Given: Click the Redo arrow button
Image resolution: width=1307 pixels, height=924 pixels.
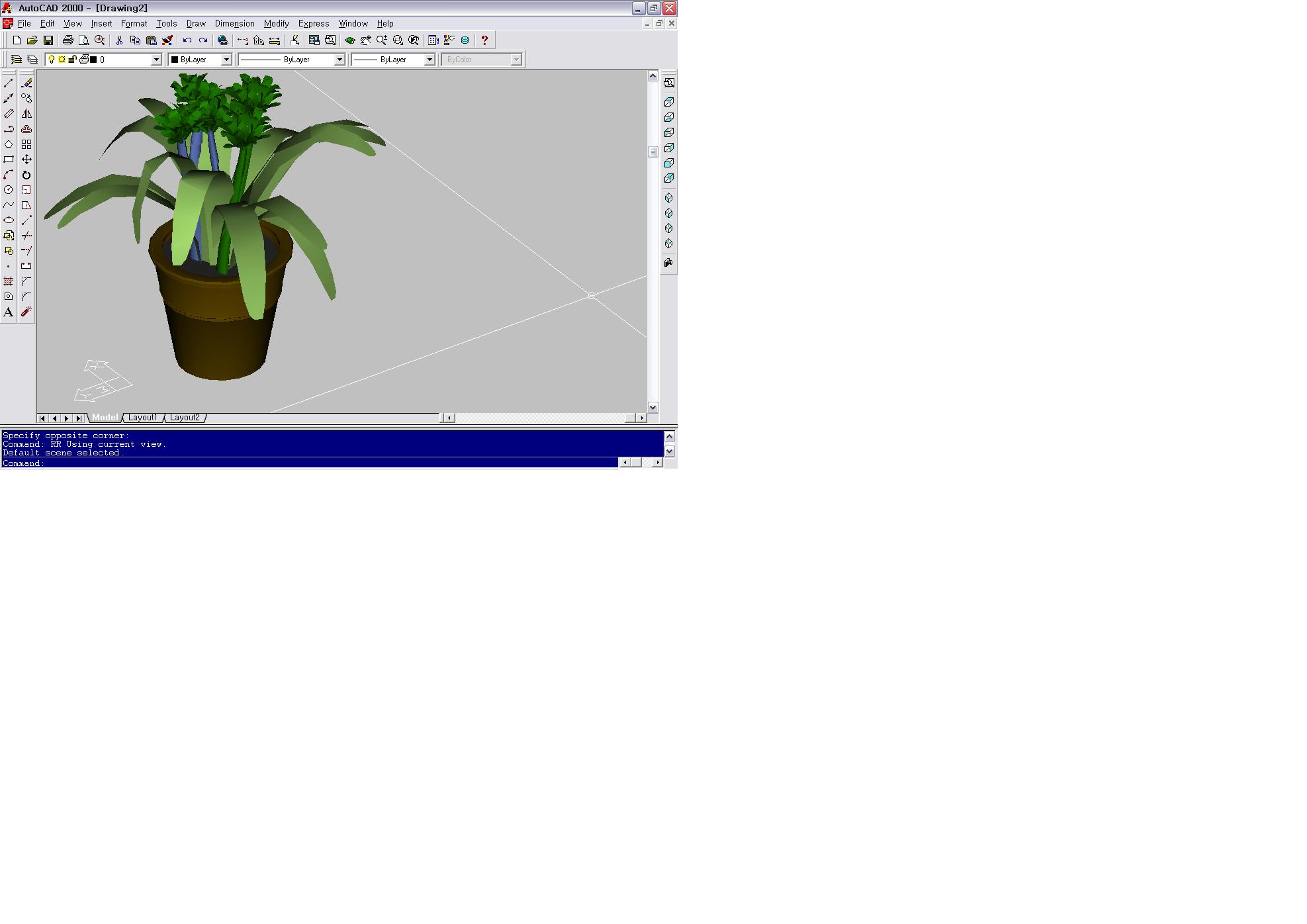Looking at the screenshot, I should coord(203,40).
